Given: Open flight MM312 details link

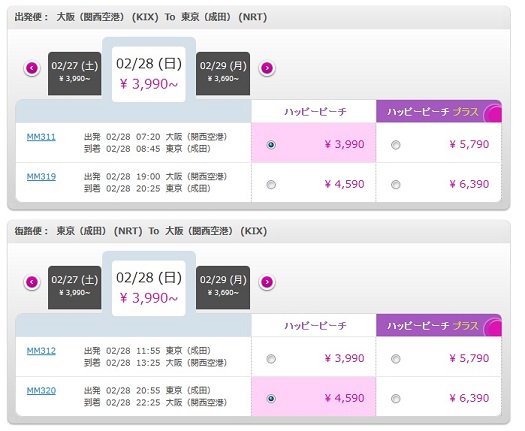Looking at the screenshot, I should tap(41, 351).
